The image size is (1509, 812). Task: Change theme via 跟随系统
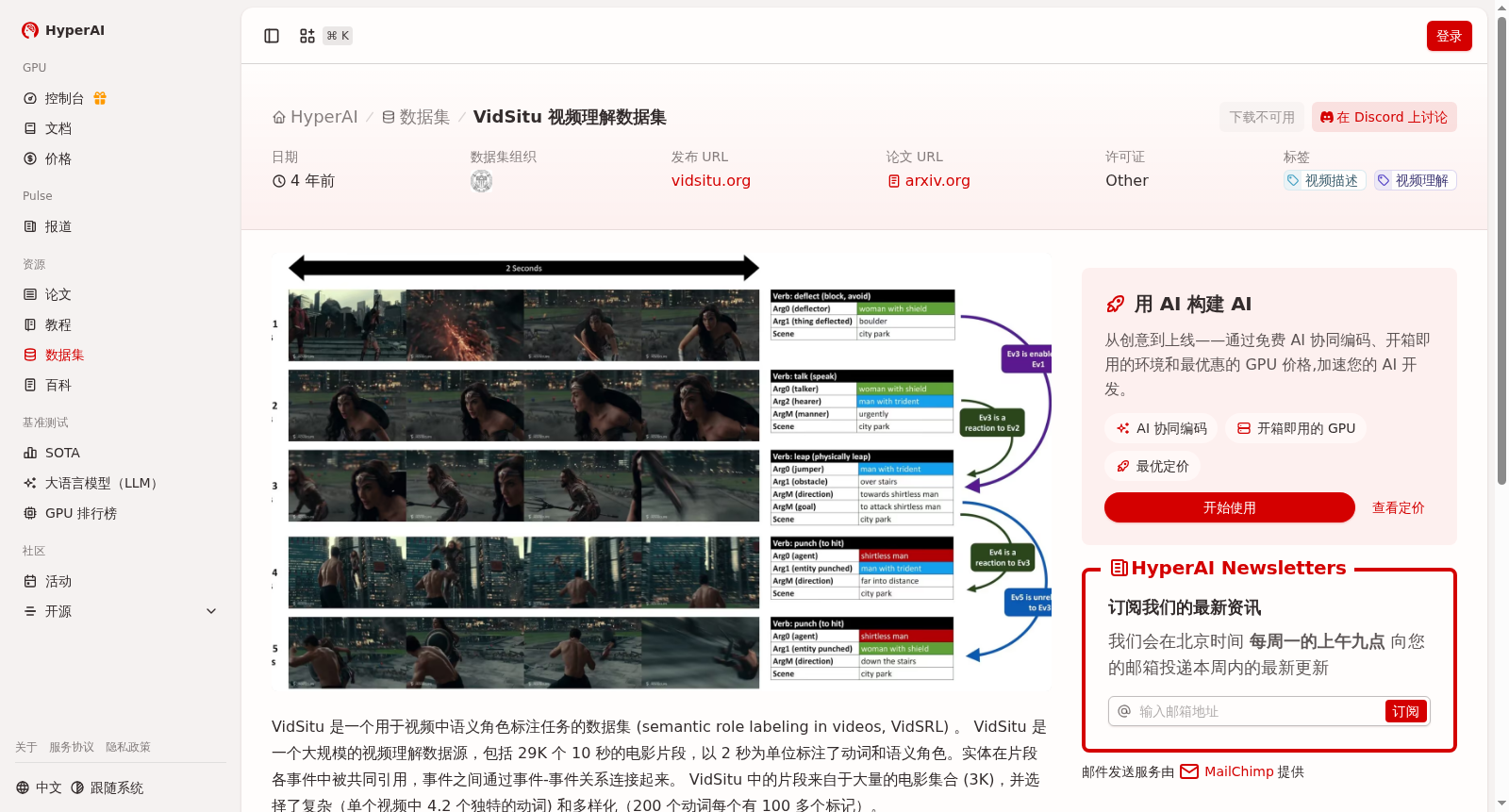(x=108, y=787)
